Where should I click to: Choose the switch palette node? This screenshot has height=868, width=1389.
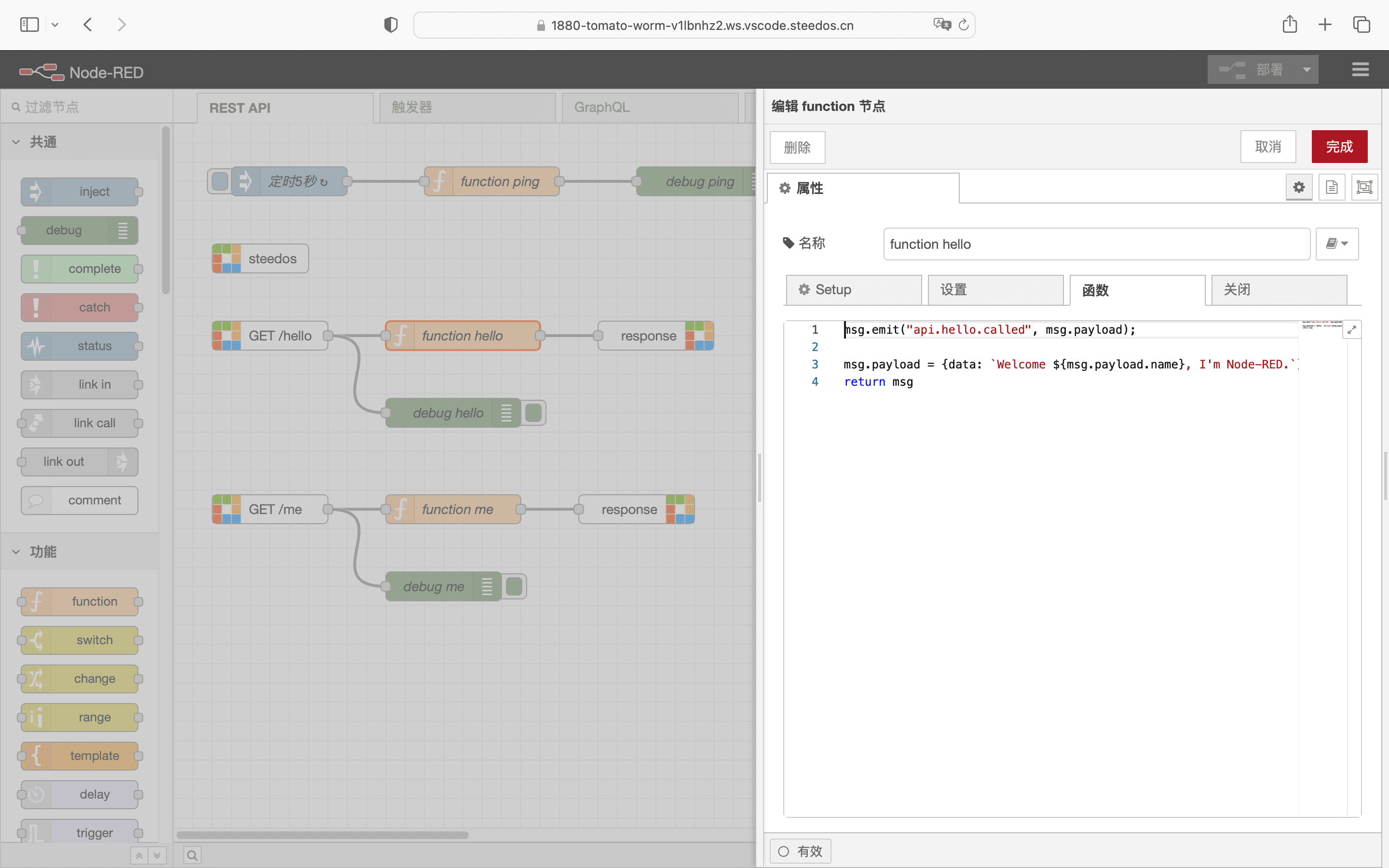click(80, 640)
